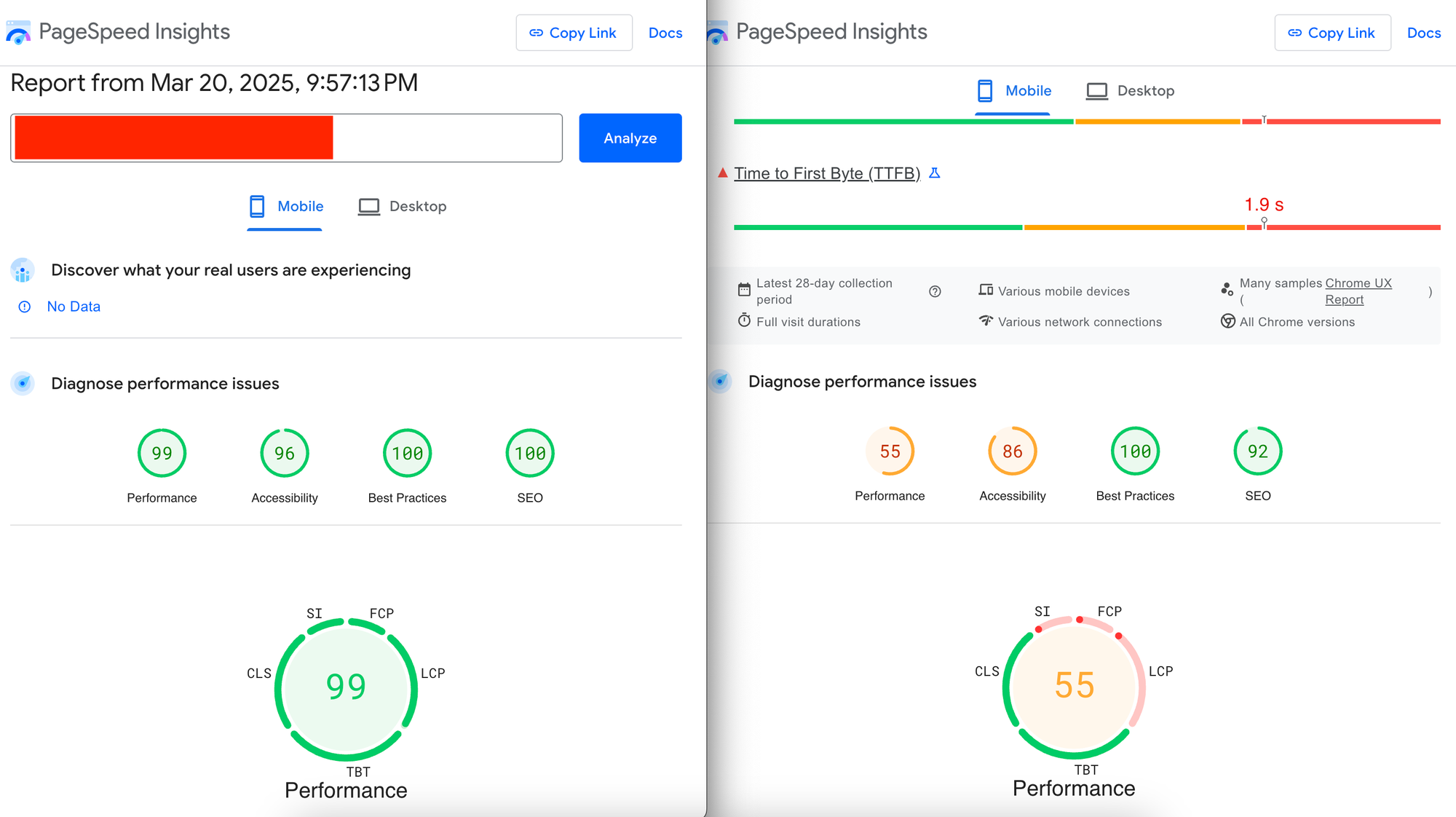Screen dimensions: 1456x817
Task: Open Docs link in right window
Action: [x=1423, y=33]
